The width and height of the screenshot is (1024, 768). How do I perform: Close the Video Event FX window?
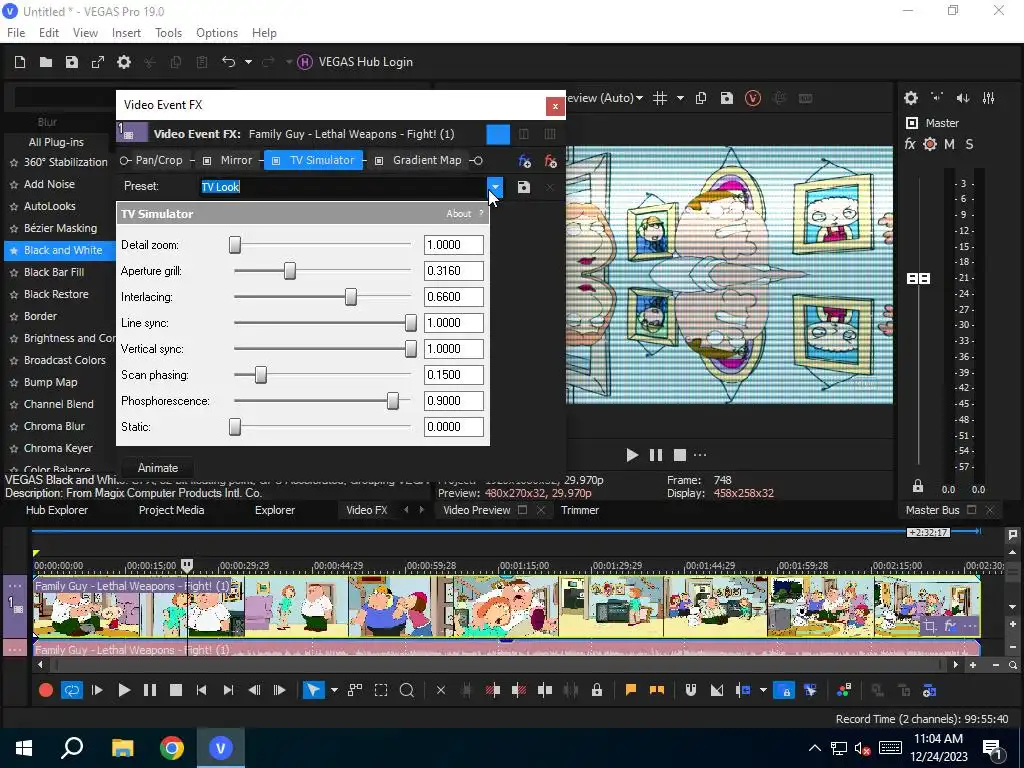point(555,106)
